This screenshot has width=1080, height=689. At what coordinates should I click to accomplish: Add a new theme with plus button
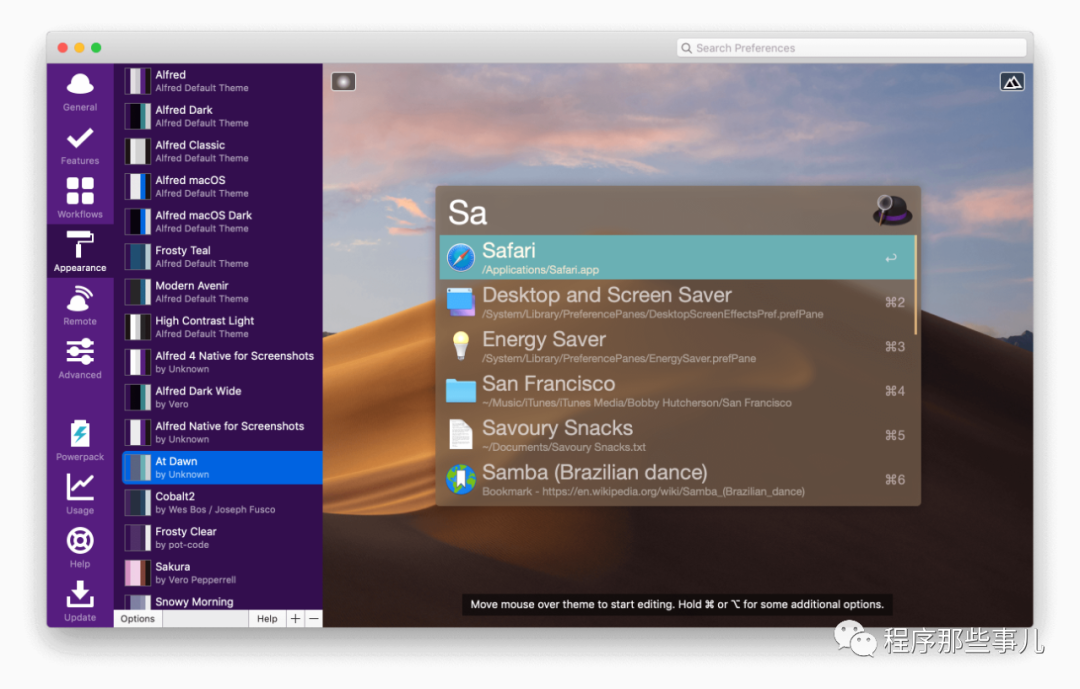tap(295, 619)
